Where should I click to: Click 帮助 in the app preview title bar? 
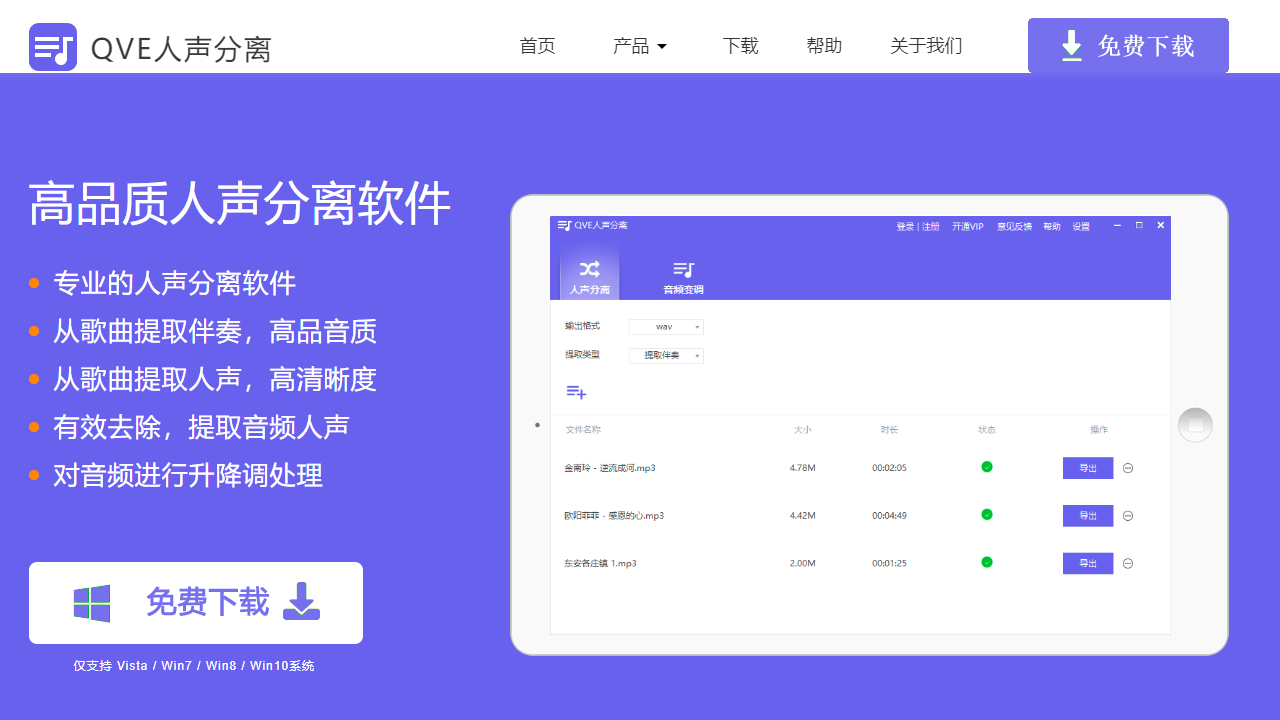point(1052,227)
